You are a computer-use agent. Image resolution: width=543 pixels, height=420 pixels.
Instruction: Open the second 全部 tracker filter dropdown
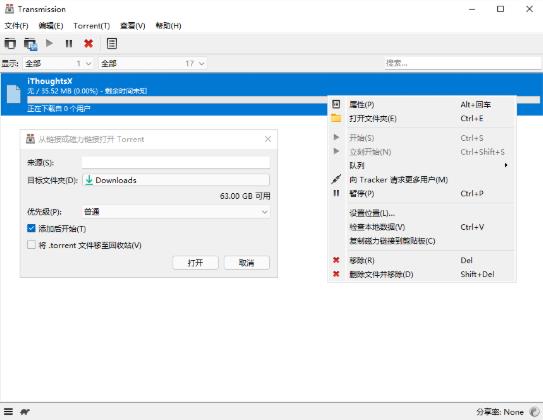[152, 63]
